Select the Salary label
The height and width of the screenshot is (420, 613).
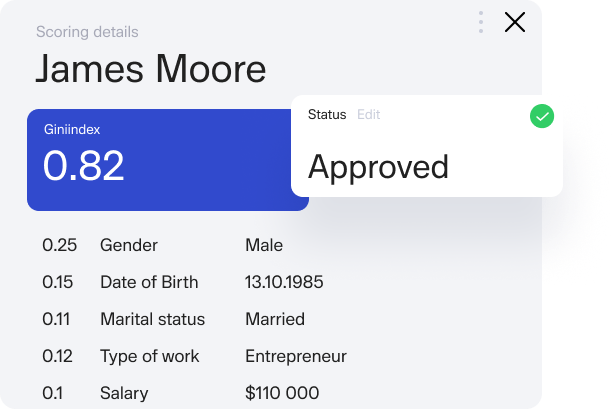click(x=125, y=394)
